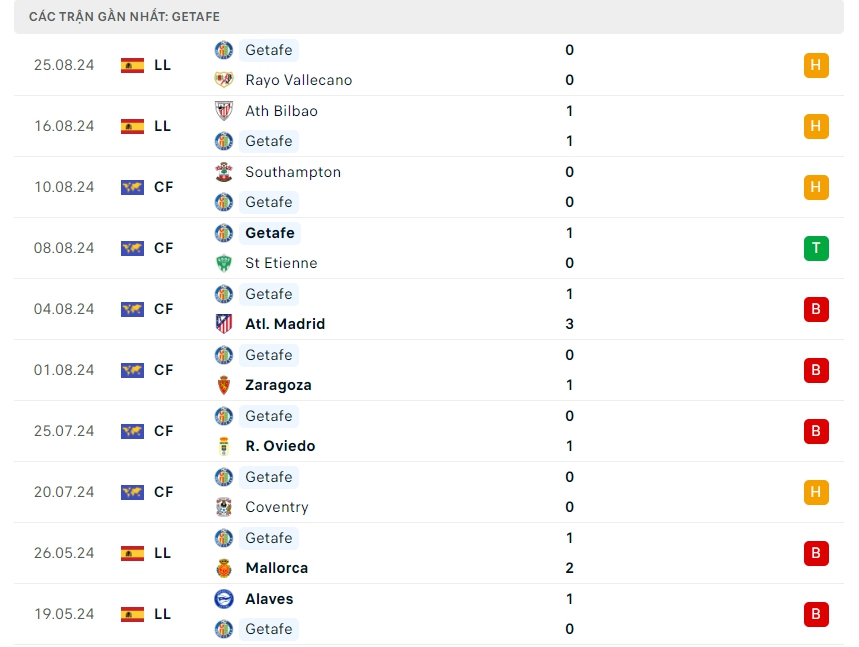Select the St Etienne team name
Image resolution: width=859 pixels, height=647 pixels.
click(x=281, y=263)
